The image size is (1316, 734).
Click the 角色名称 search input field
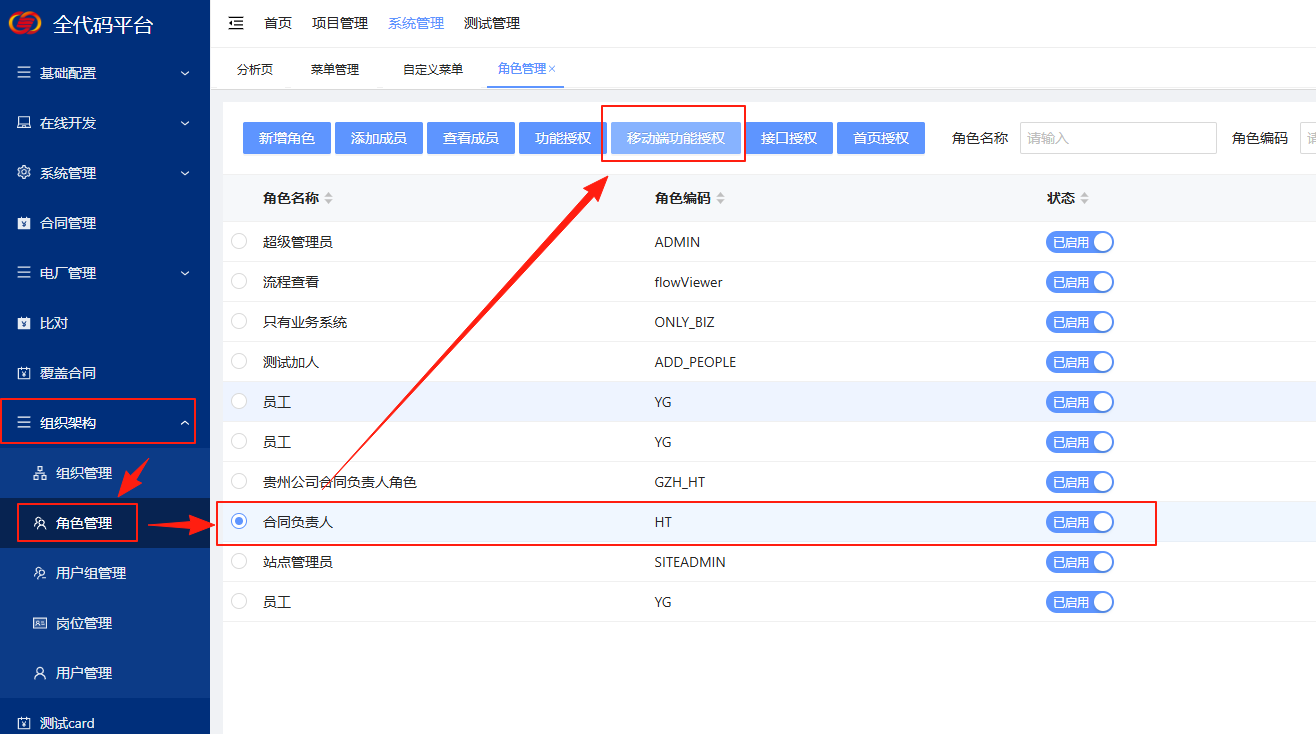click(1117, 138)
